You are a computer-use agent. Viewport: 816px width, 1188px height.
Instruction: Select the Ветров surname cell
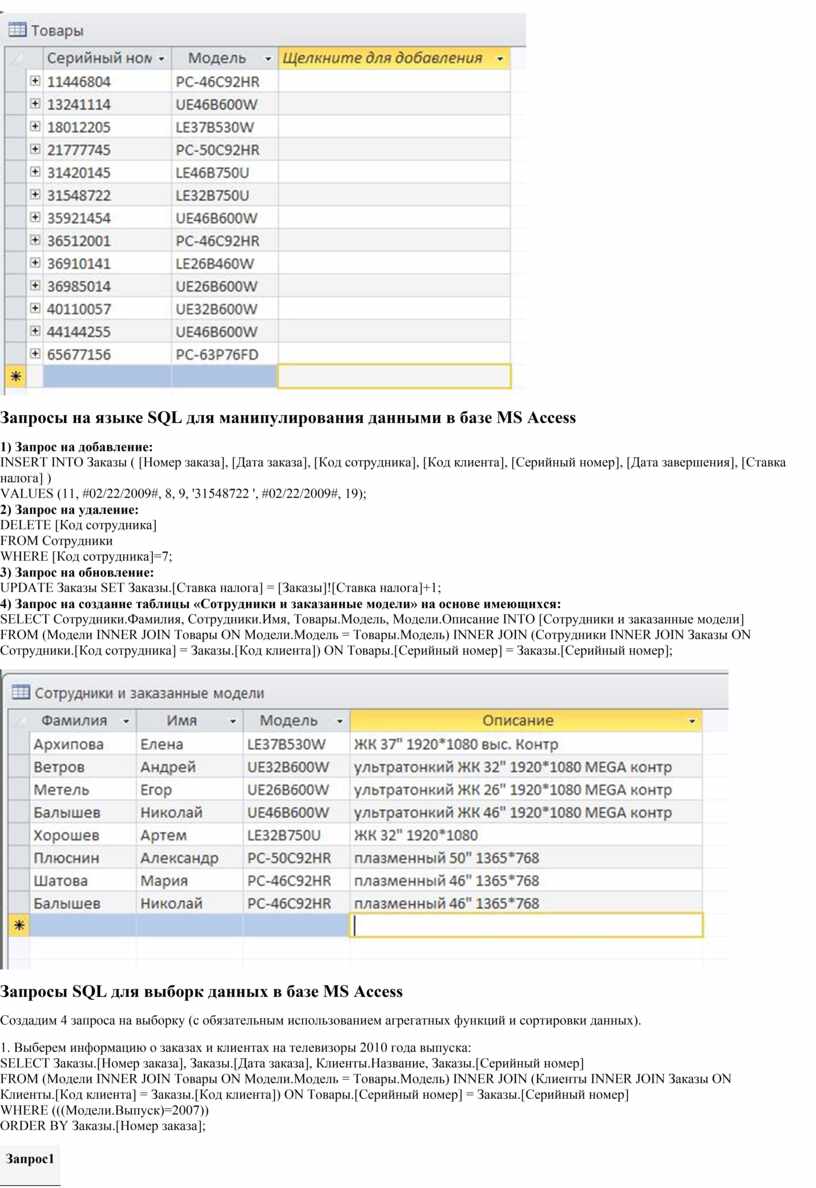pyautogui.click(x=83, y=767)
